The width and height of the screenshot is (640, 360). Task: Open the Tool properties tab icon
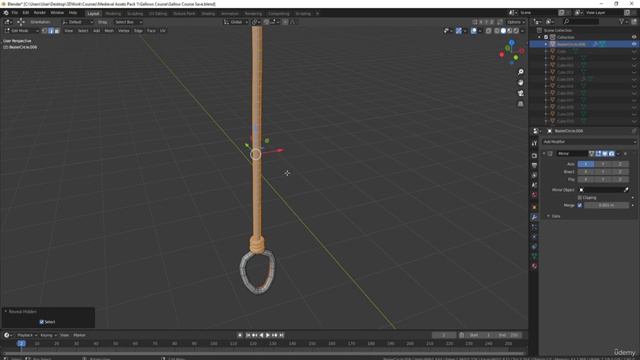(x=534, y=143)
